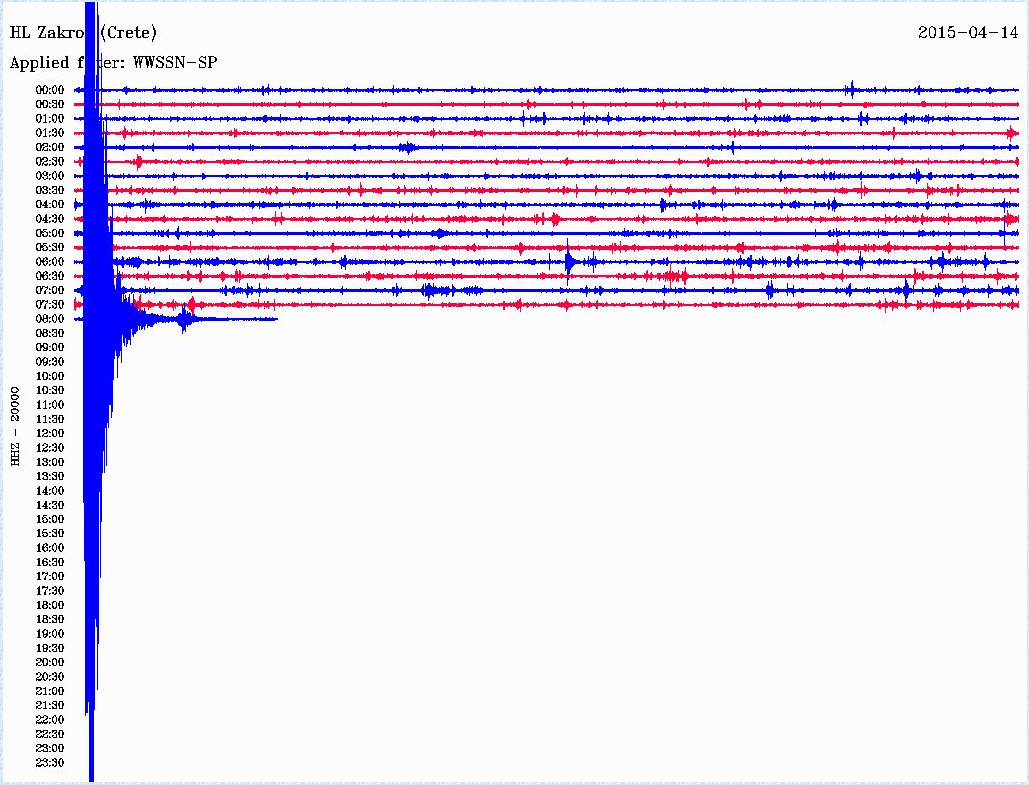1029x785 pixels.
Task: Select the 21:00 time label
Action: click(x=50, y=691)
